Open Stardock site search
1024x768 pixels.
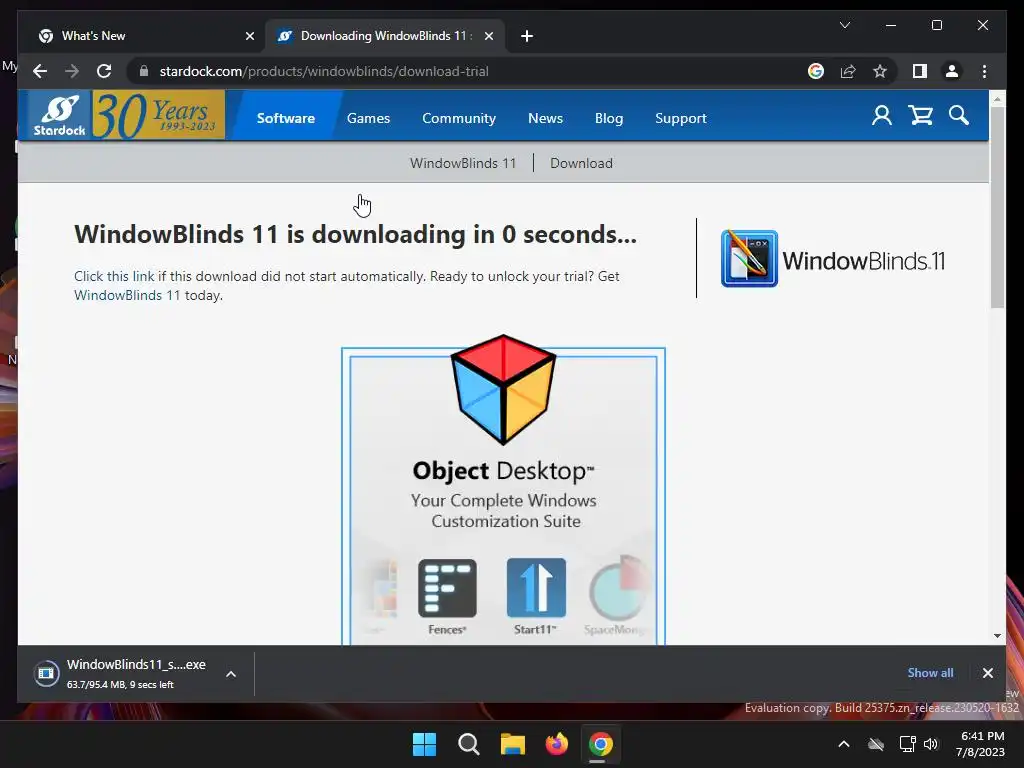(x=959, y=116)
